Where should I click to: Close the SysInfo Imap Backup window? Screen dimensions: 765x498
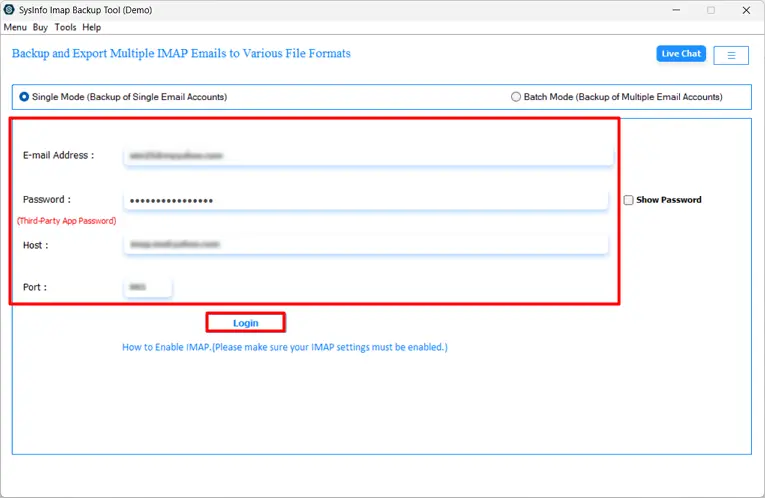pos(746,10)
